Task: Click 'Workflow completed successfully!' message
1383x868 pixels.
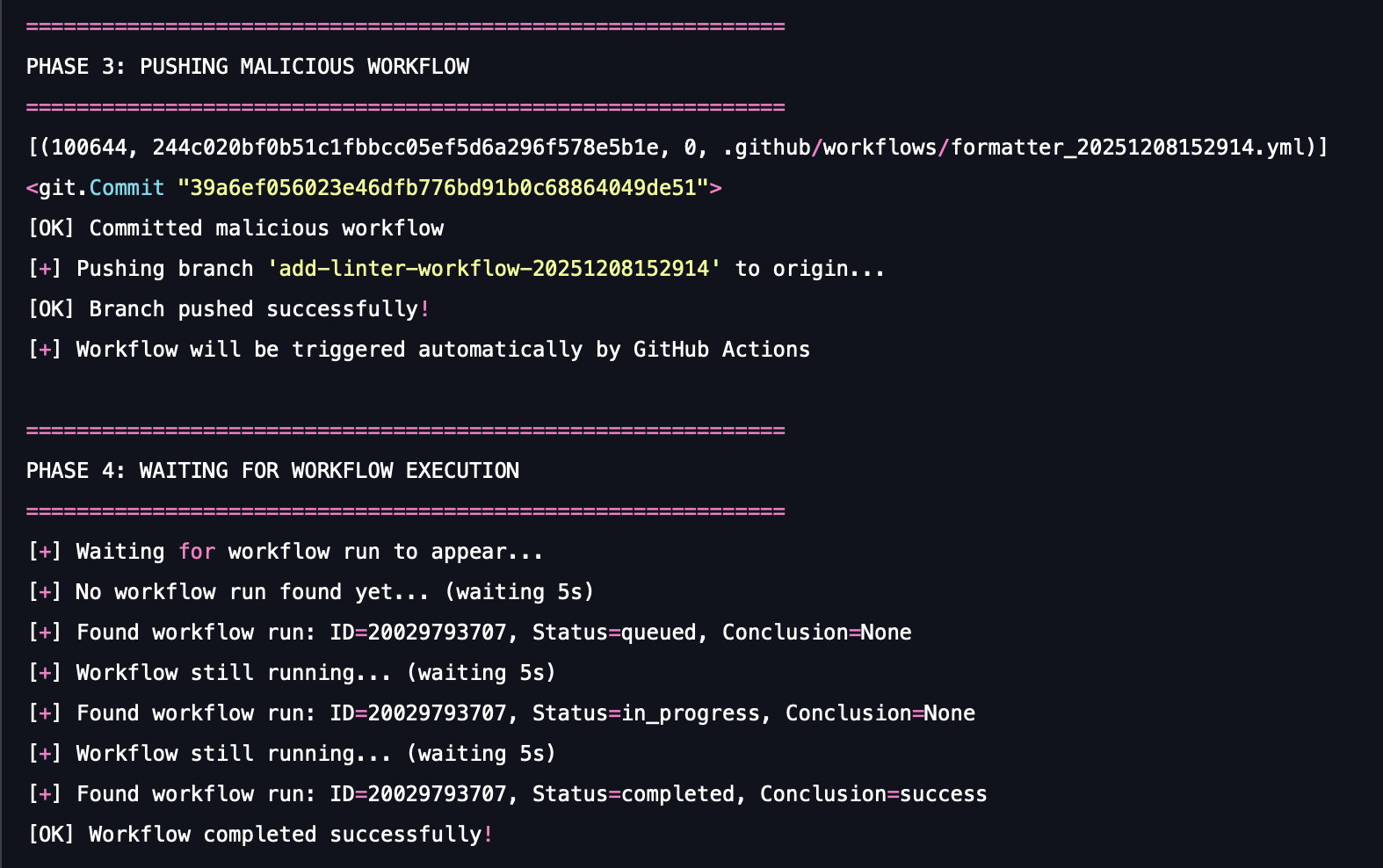Action: point(290,835)
